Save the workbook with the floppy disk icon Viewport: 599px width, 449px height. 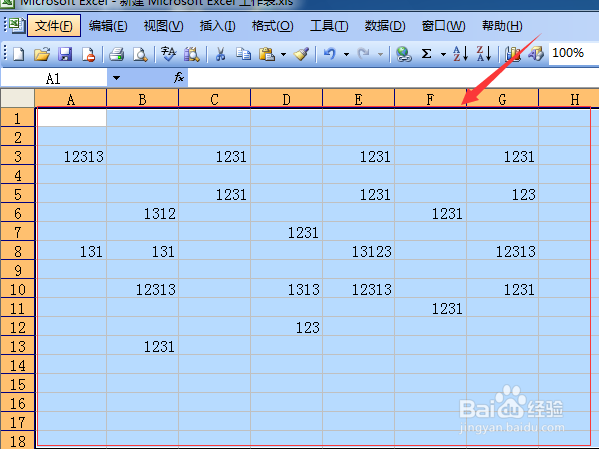click(x=65, y=54)
